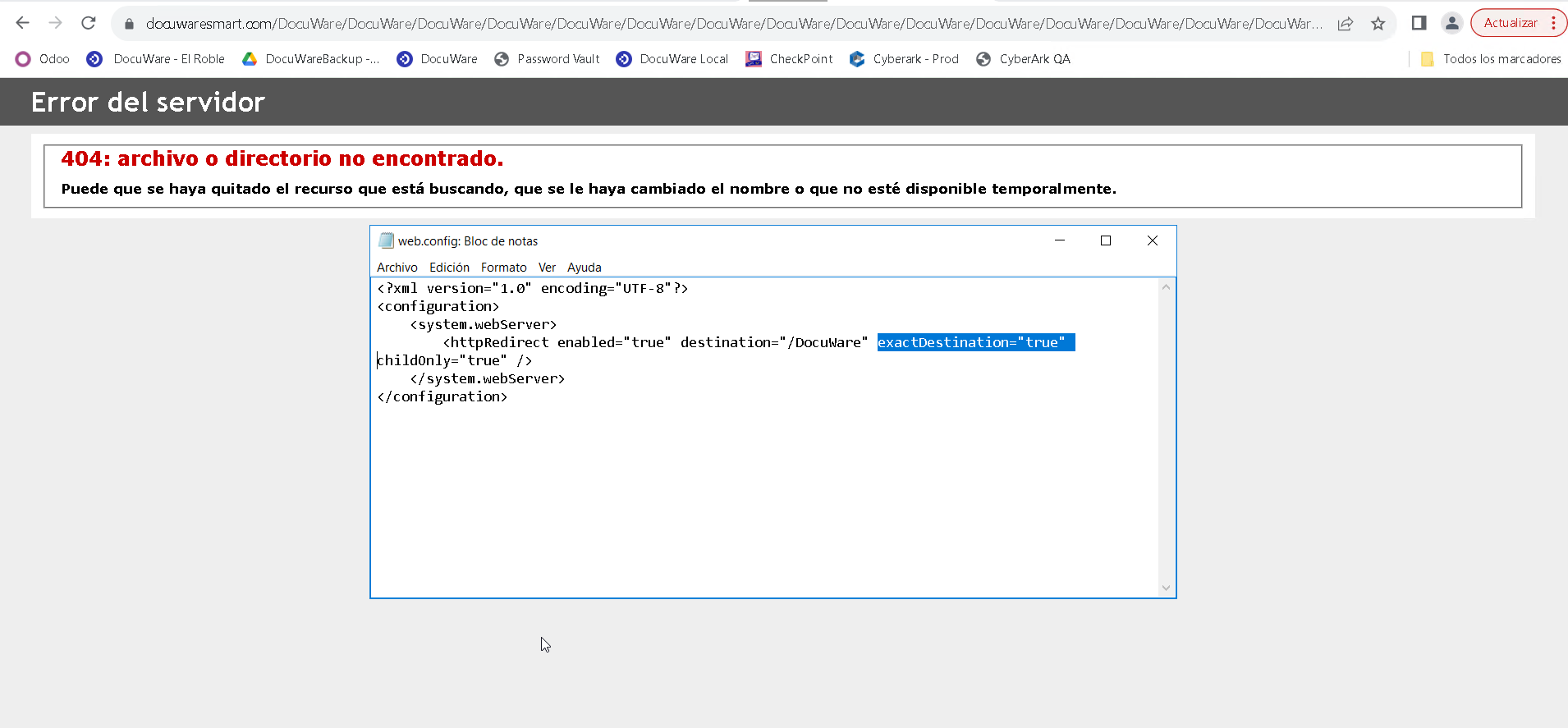Open the Edición menu in Notepad

pyautogui.click(x=449, y=268)
